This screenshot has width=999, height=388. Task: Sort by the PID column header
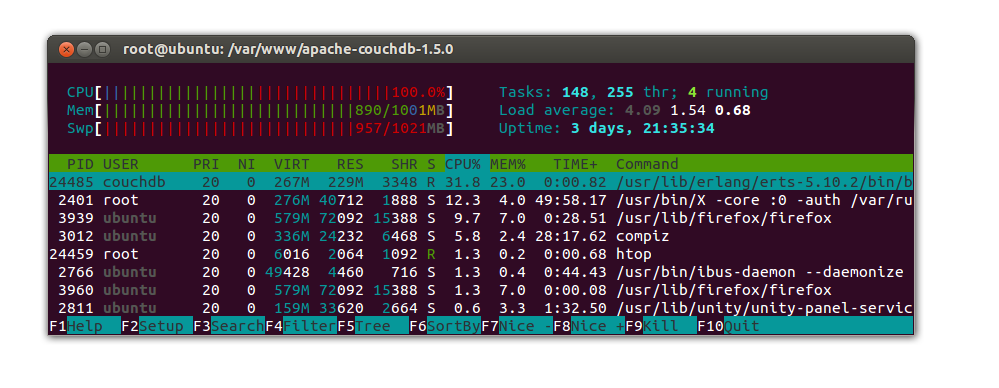pos(80,164)
